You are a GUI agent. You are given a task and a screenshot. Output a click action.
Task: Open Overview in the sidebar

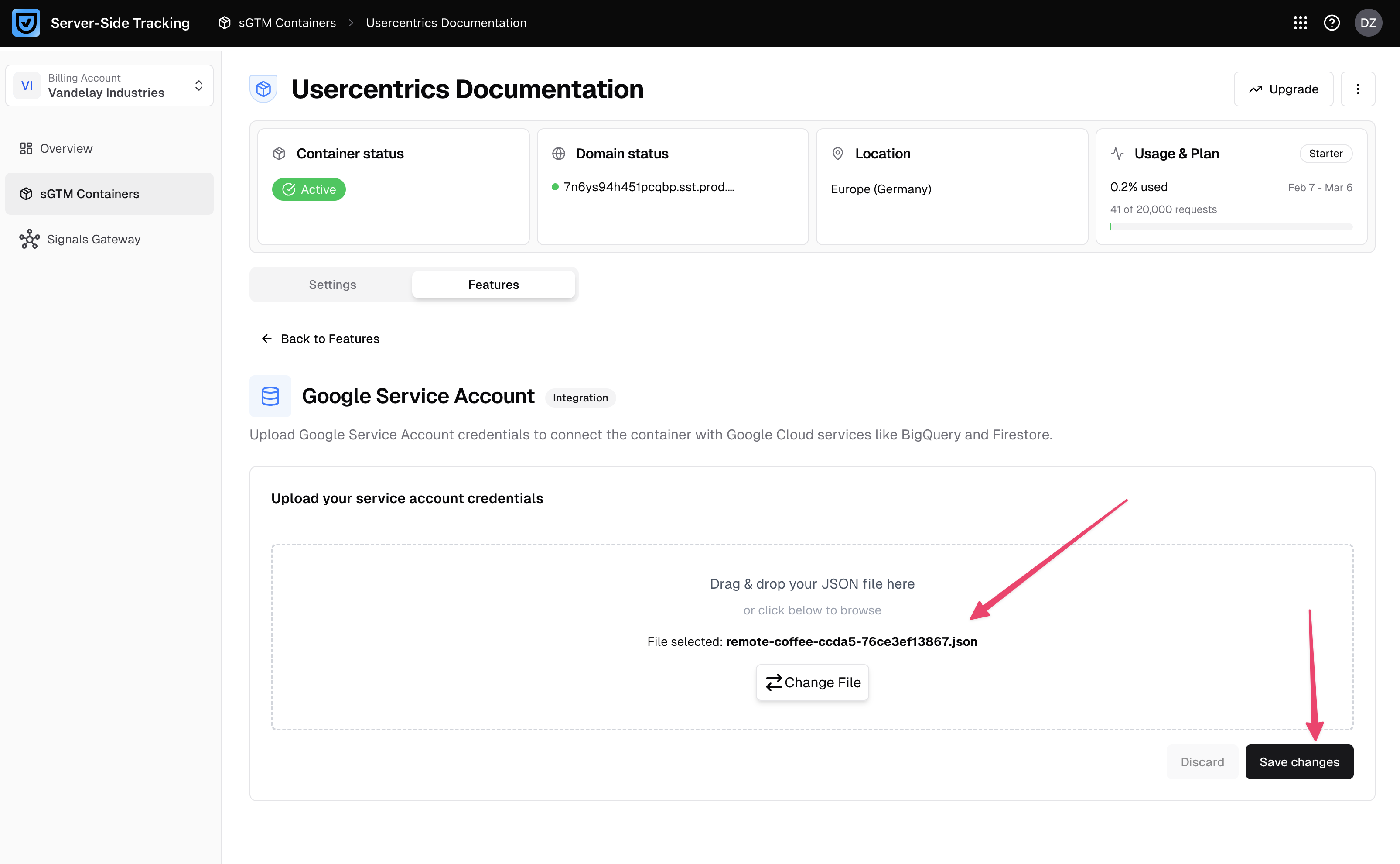tap(66, 148)
